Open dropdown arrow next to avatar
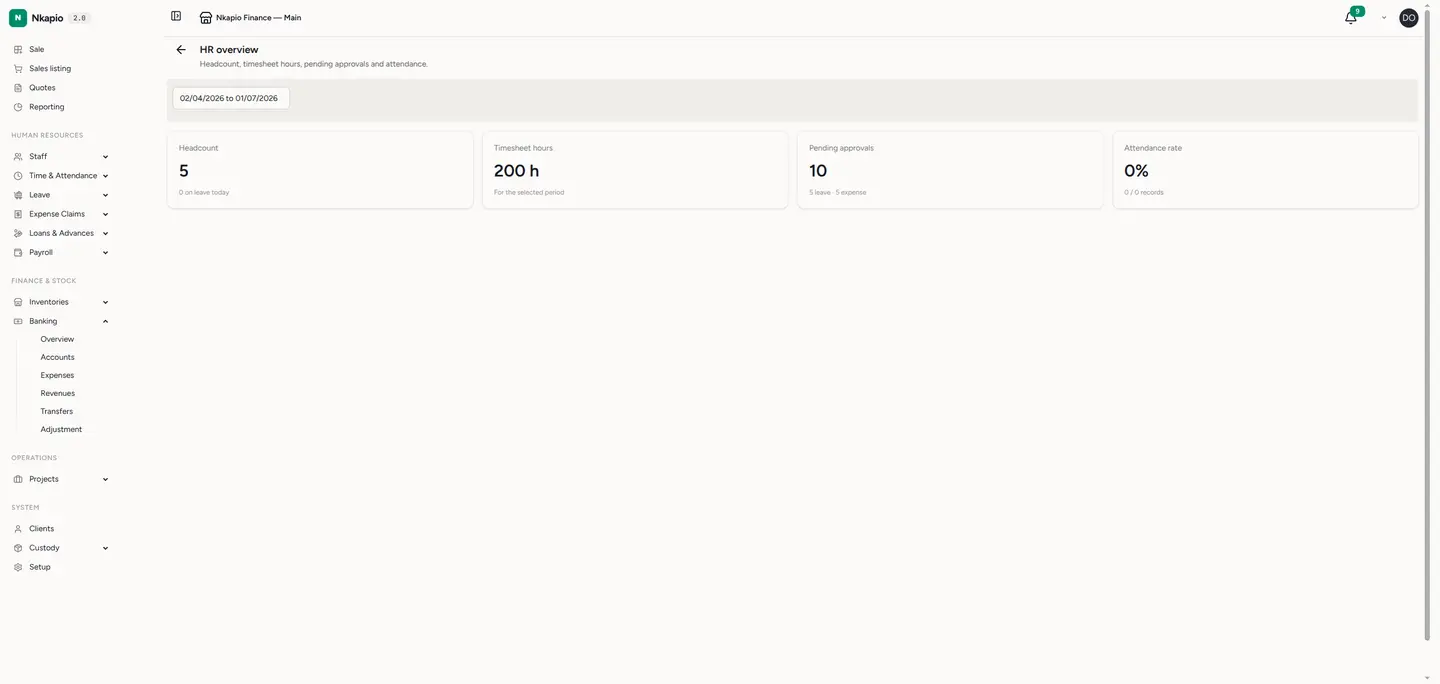 point(1384,18)
